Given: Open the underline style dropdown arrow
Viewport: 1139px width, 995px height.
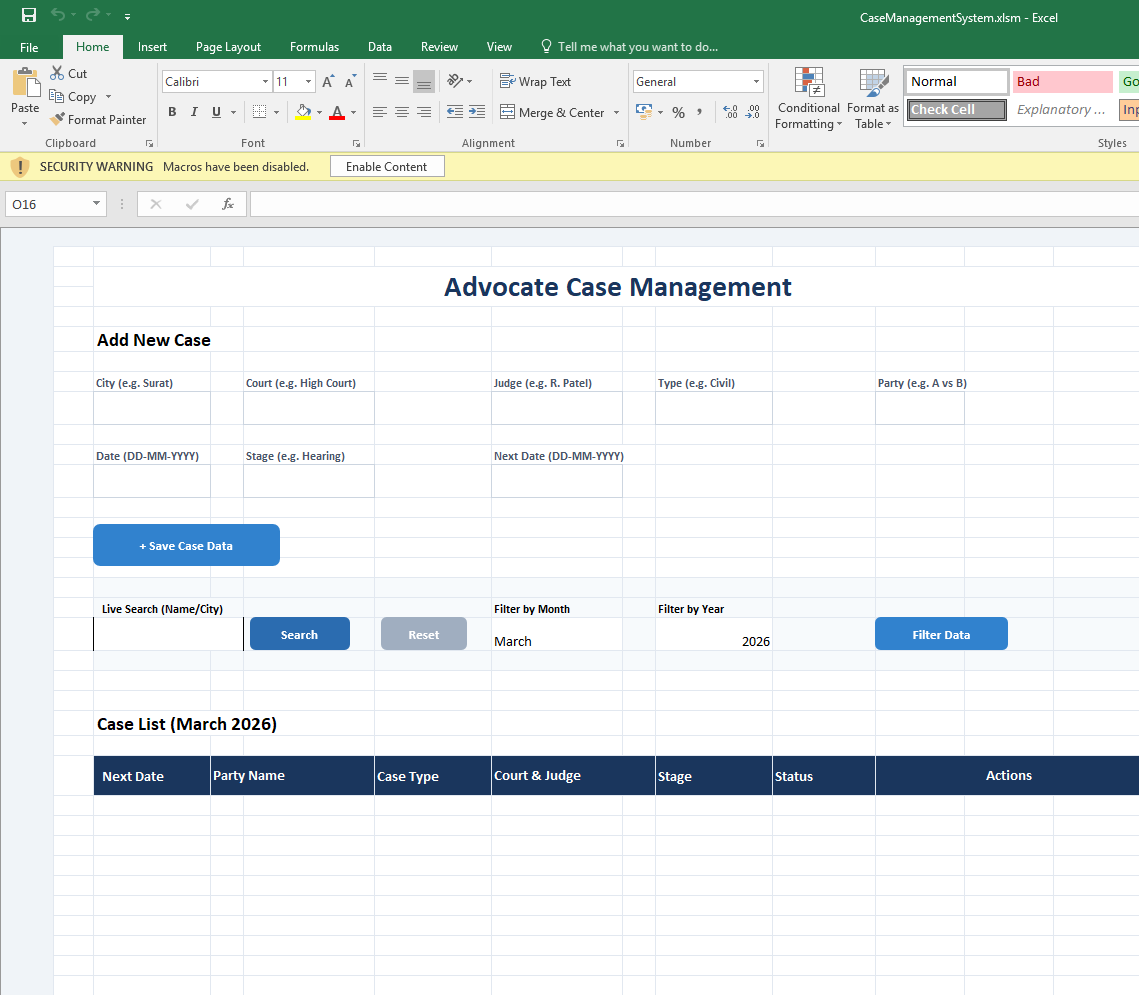Looking at the screenshot, I should coord(233,112).
